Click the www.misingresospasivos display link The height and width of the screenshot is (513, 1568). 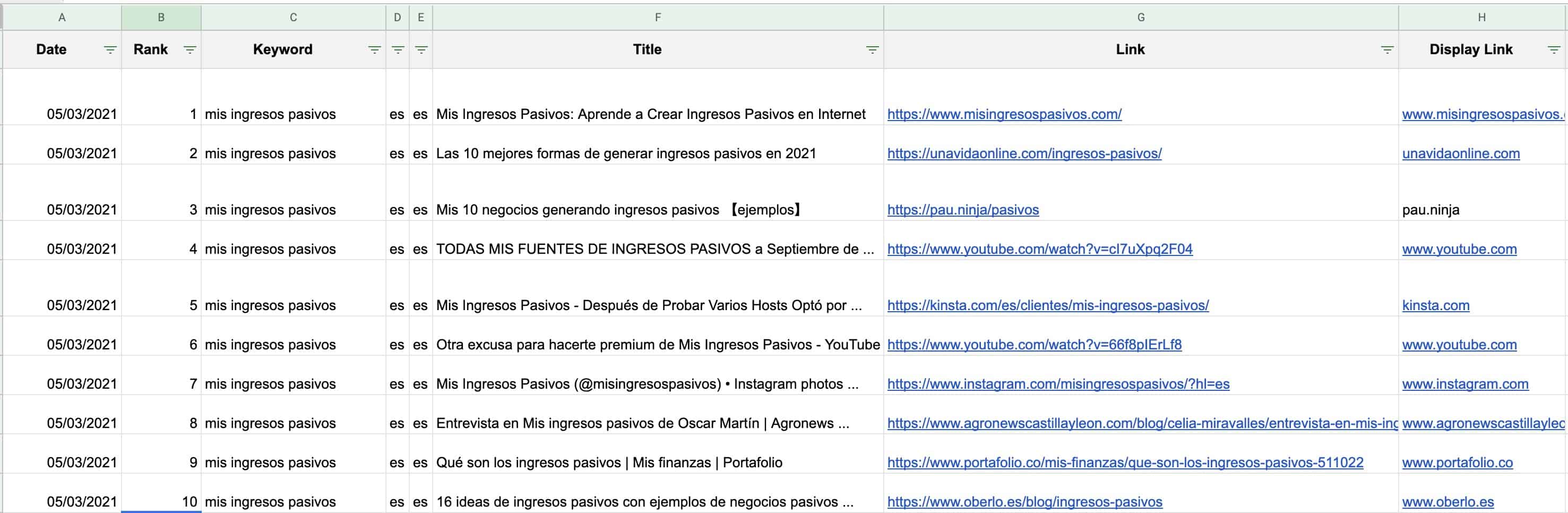1484,114
